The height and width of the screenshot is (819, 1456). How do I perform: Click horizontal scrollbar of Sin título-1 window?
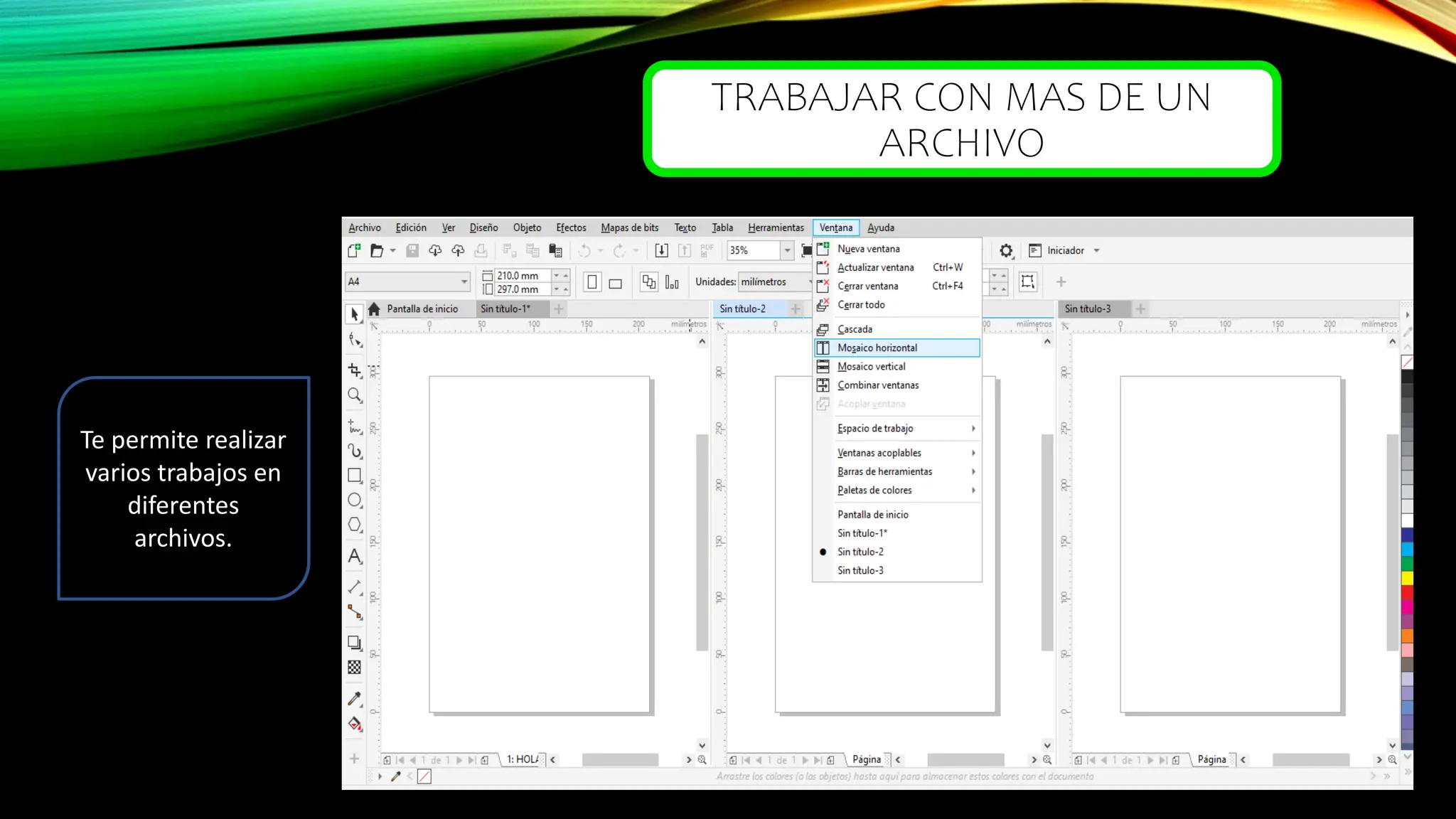(x=620, y=759)
